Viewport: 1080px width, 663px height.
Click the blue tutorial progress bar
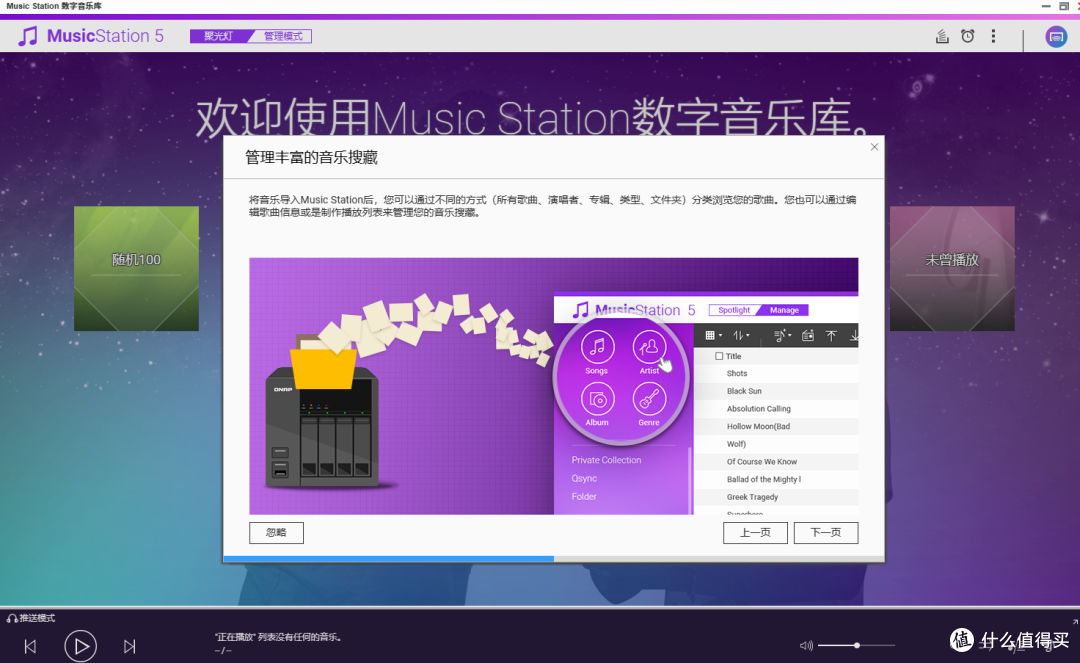[388, 558]
